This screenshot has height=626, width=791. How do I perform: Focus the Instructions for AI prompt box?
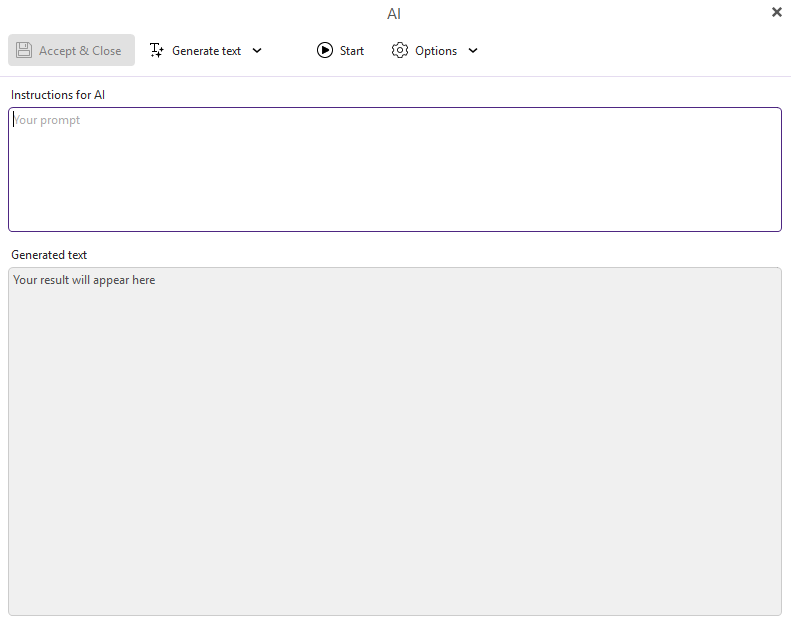coord(394,168)
